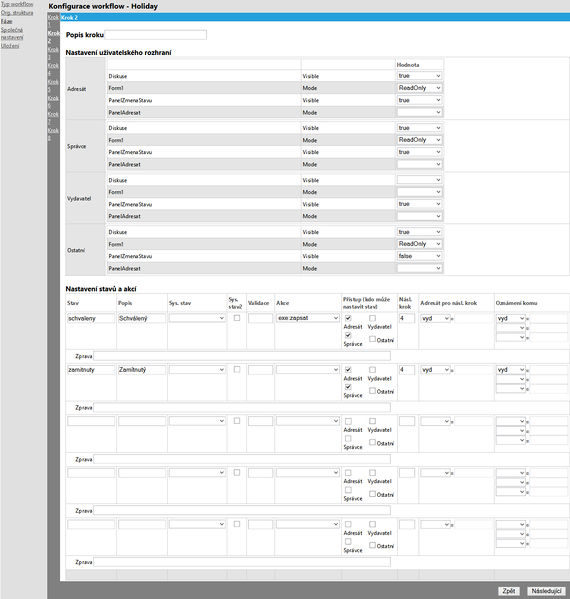Click the empty Stav field in third state row
The width and height of the screenshot is (570, 599).
coord(91,421)
